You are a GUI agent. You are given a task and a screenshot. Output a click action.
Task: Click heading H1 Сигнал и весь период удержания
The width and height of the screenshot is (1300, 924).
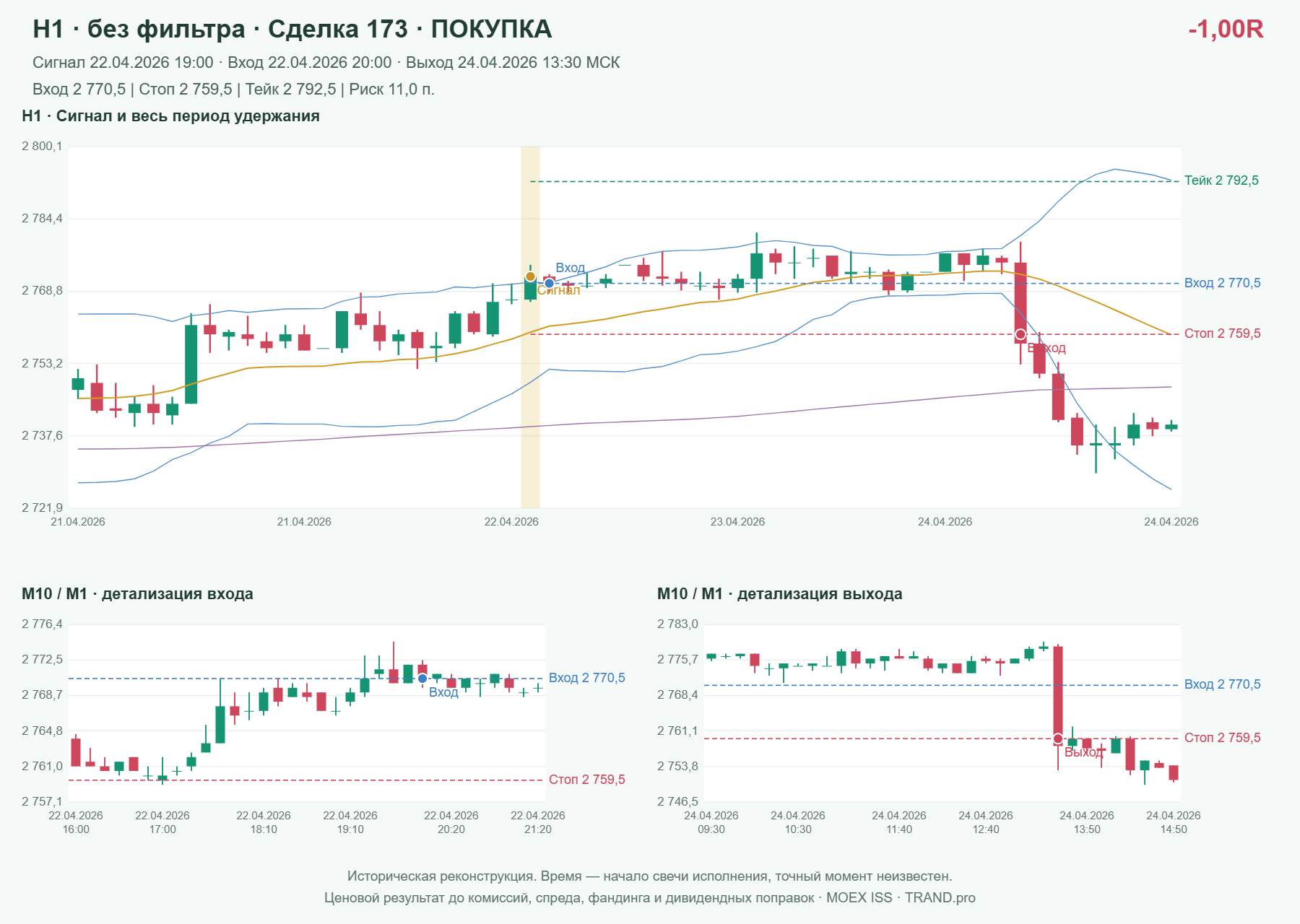pyautogui.click(x=171, y=116)
